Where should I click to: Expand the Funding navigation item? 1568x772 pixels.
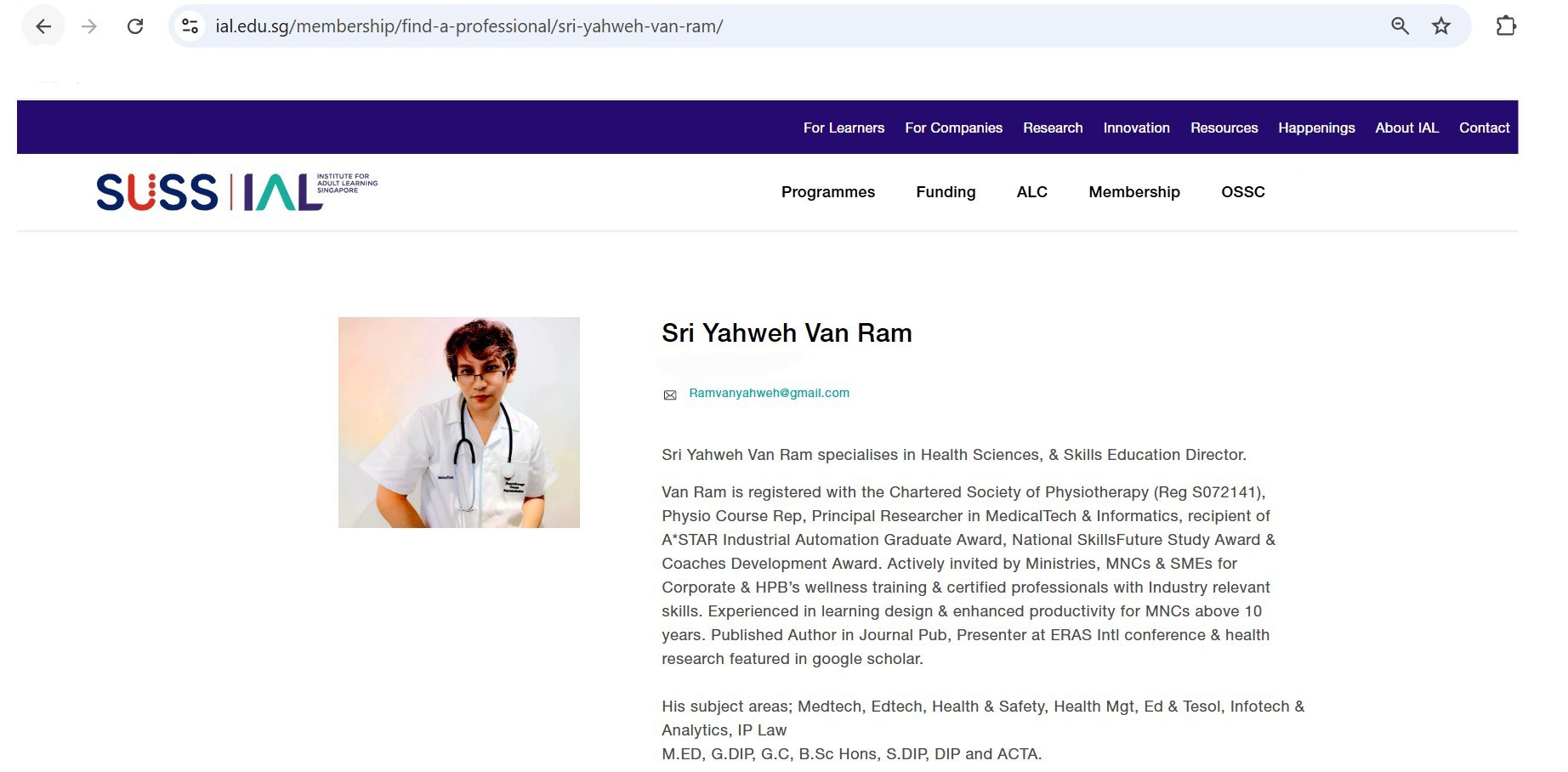coord(946,192)
